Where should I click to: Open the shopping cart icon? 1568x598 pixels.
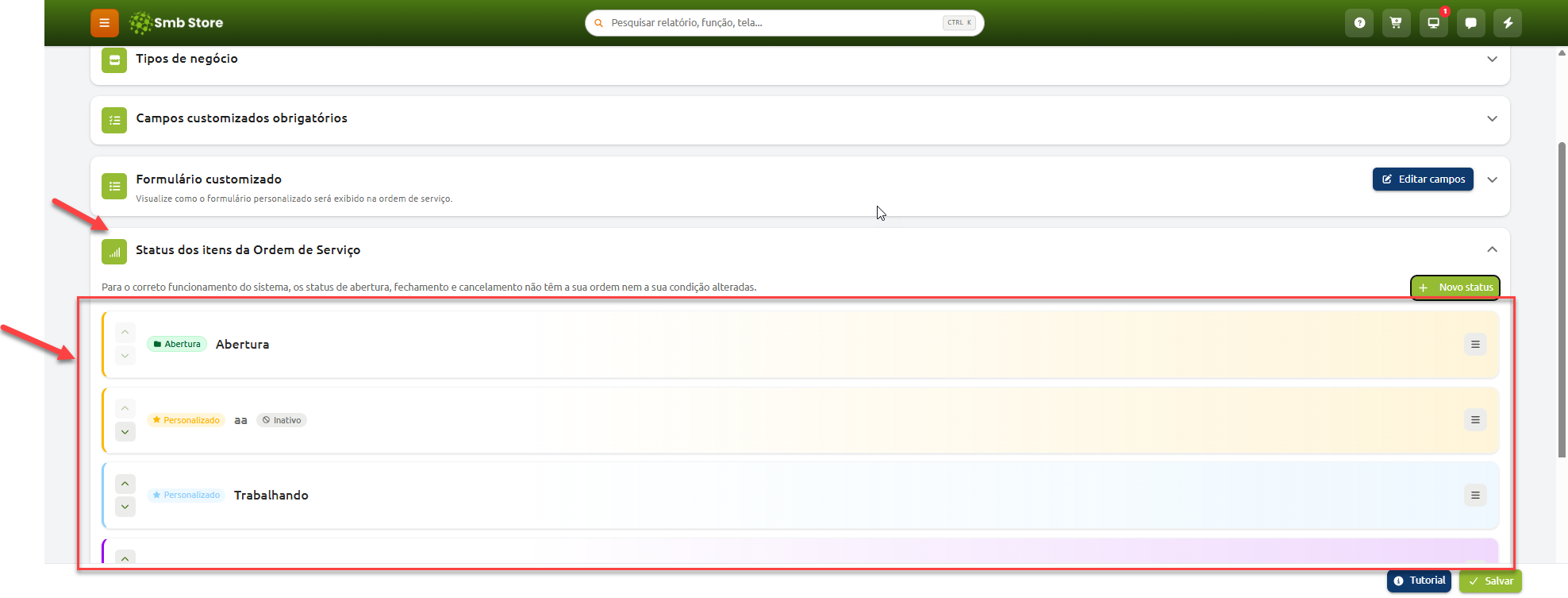point(1396,23)
